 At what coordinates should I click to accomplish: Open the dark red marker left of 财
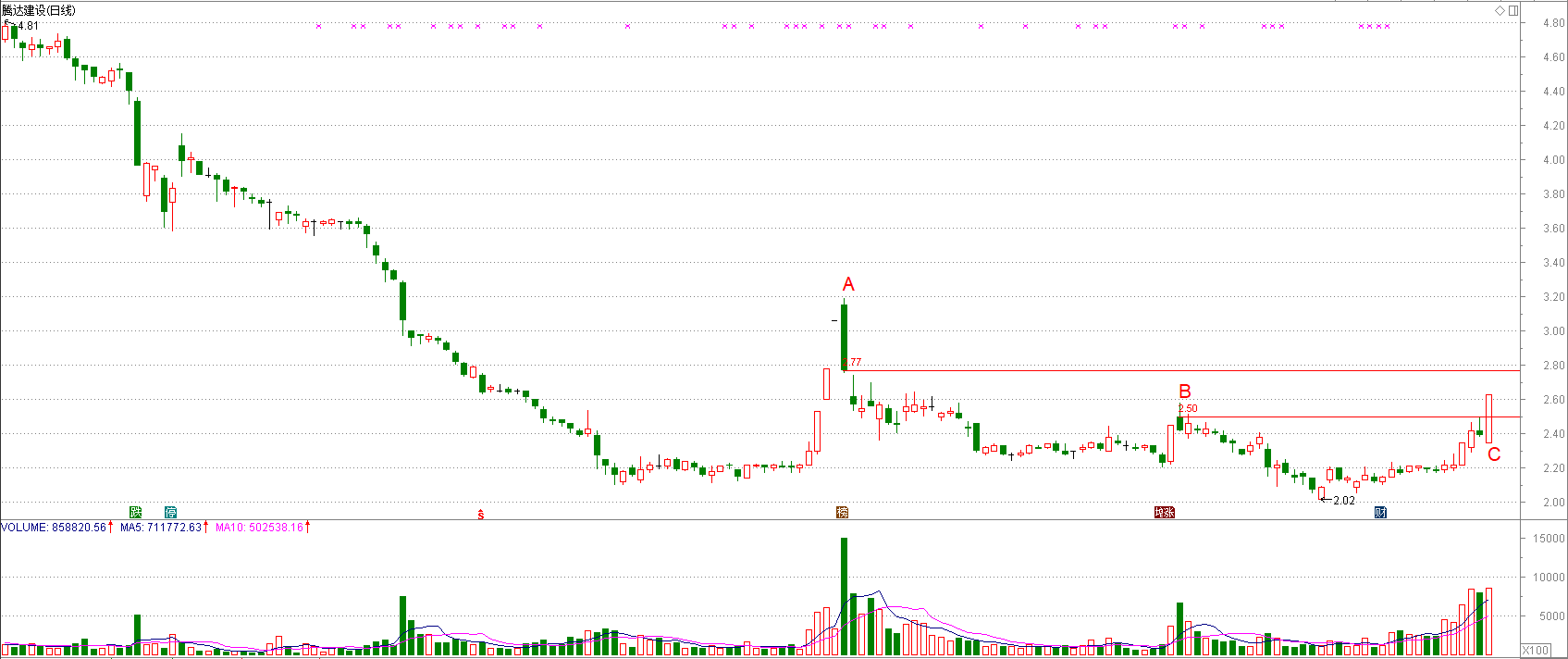coord(1164,513)
